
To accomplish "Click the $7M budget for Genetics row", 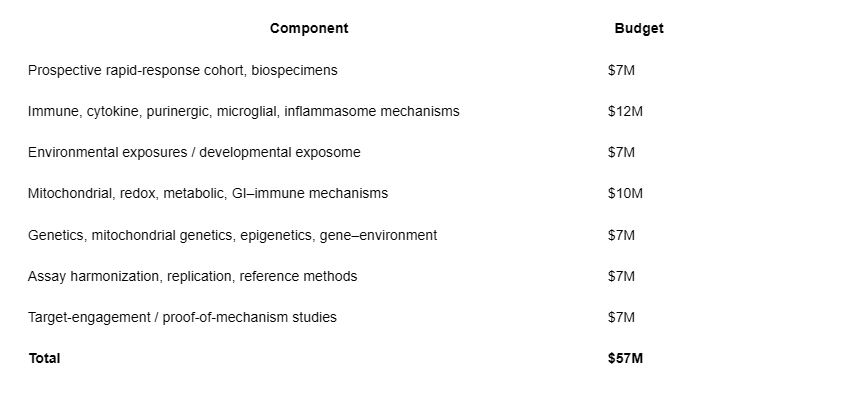I will click(x=621, y=236).
